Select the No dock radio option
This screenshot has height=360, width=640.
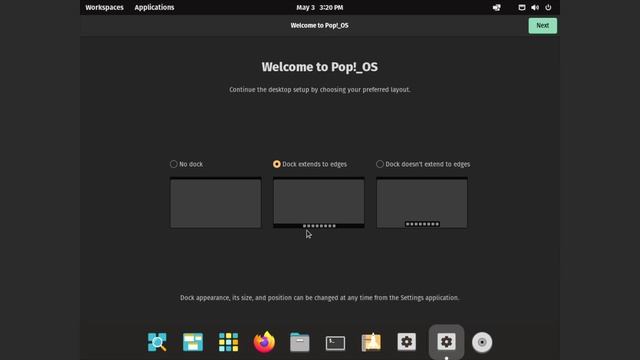pos(187,164)
